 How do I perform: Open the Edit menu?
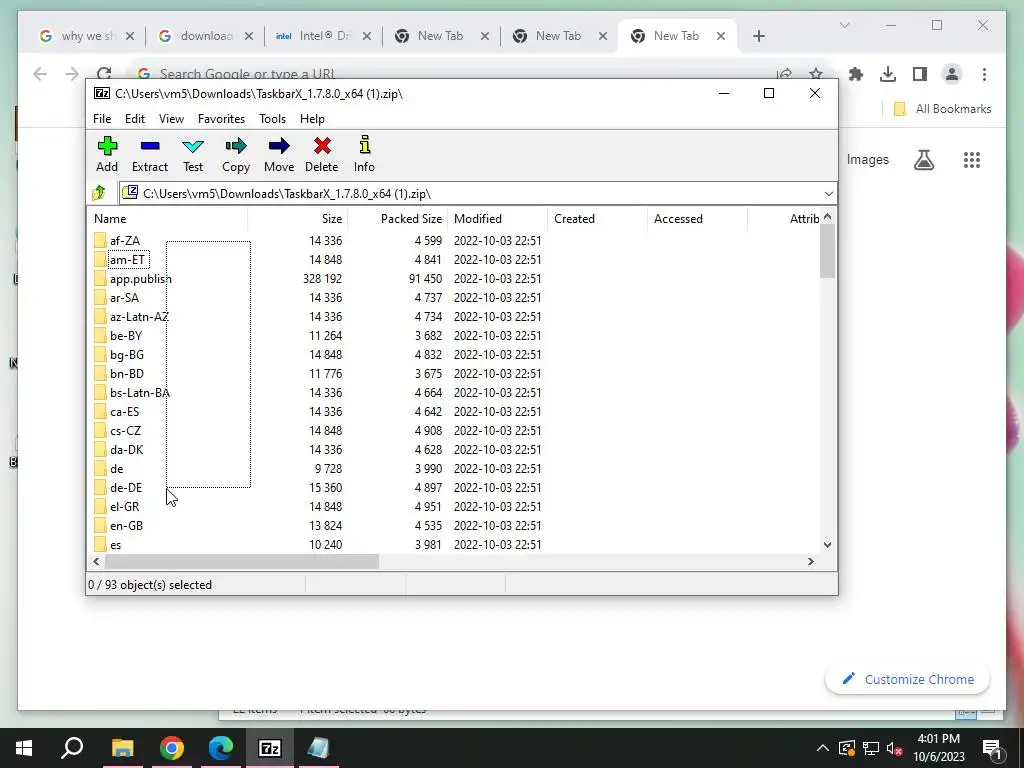(135, 119)
